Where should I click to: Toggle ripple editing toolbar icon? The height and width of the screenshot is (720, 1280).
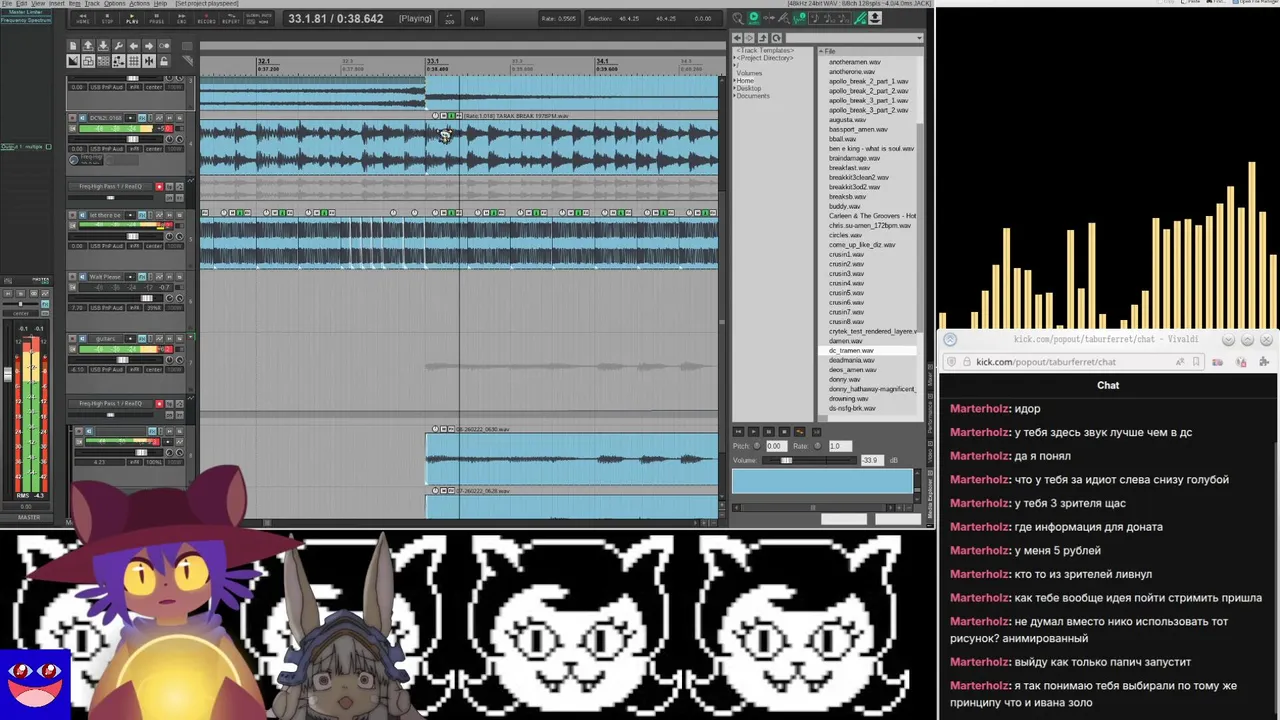tap(103, 61)
